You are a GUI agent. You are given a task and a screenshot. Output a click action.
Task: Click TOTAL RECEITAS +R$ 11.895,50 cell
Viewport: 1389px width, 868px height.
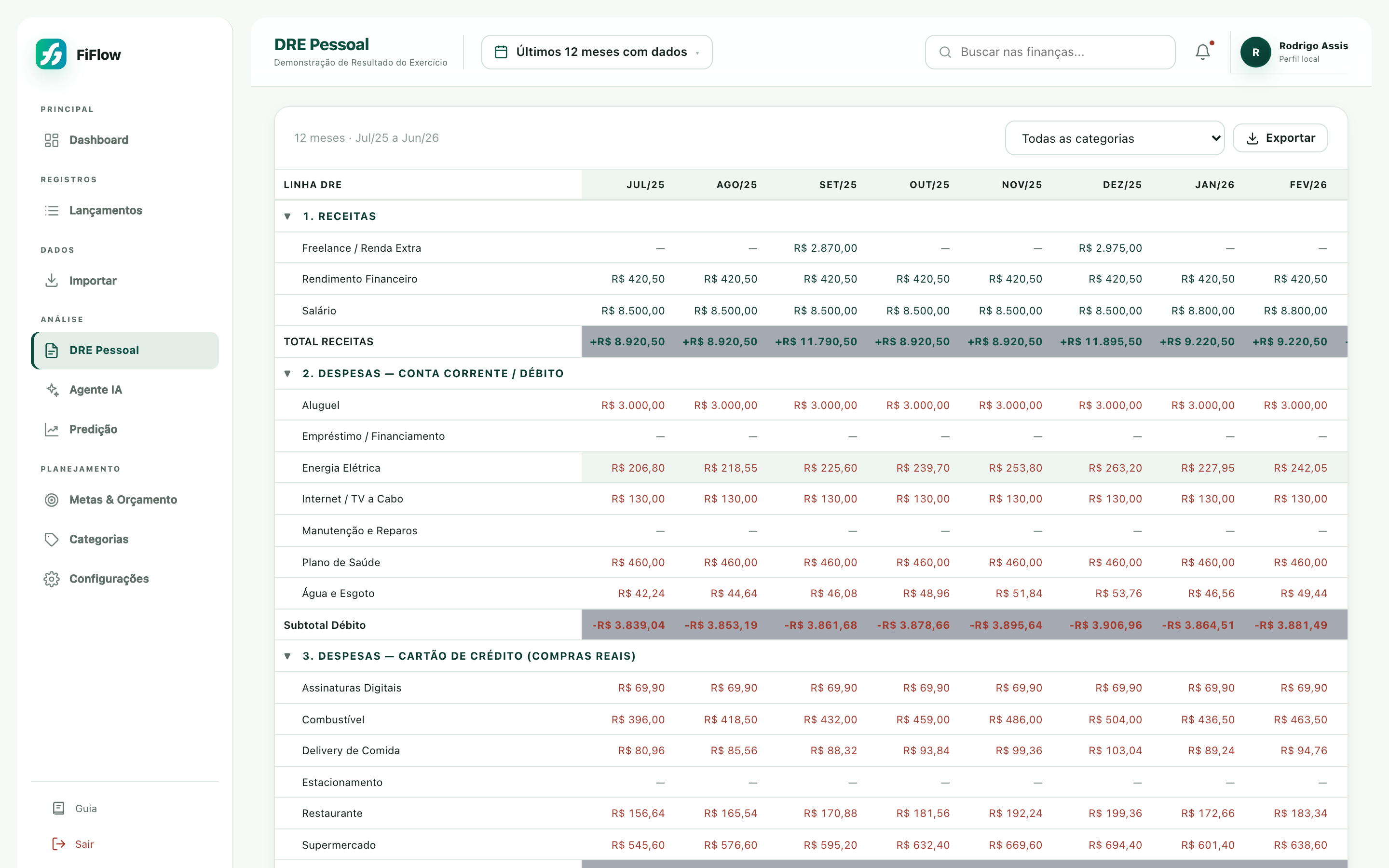coord(1101,341)
